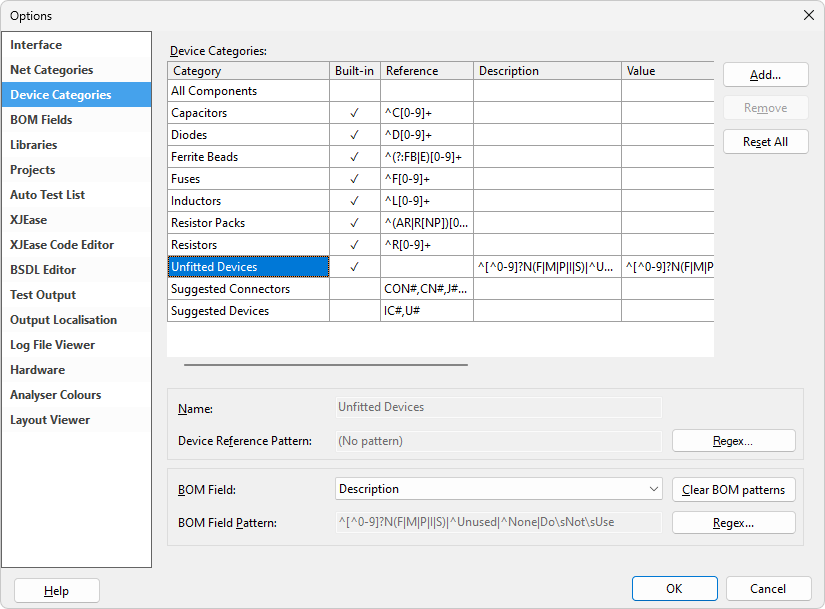
Task: Open Regex editor for BOM Field Pattern
Action: [x=733, y=523]
